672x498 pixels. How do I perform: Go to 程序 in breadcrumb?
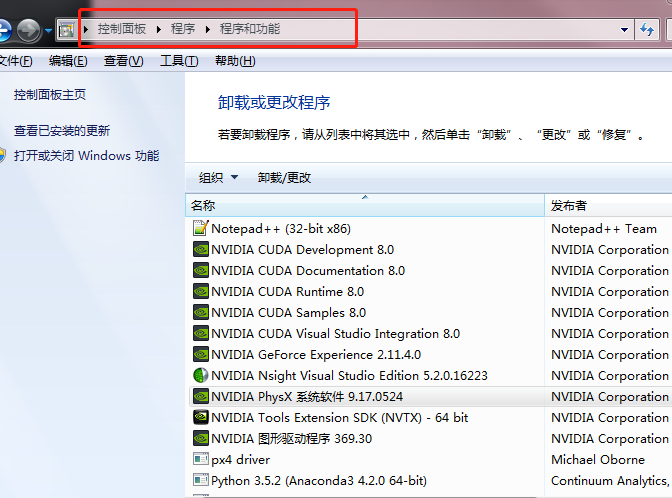coord(183,29)
